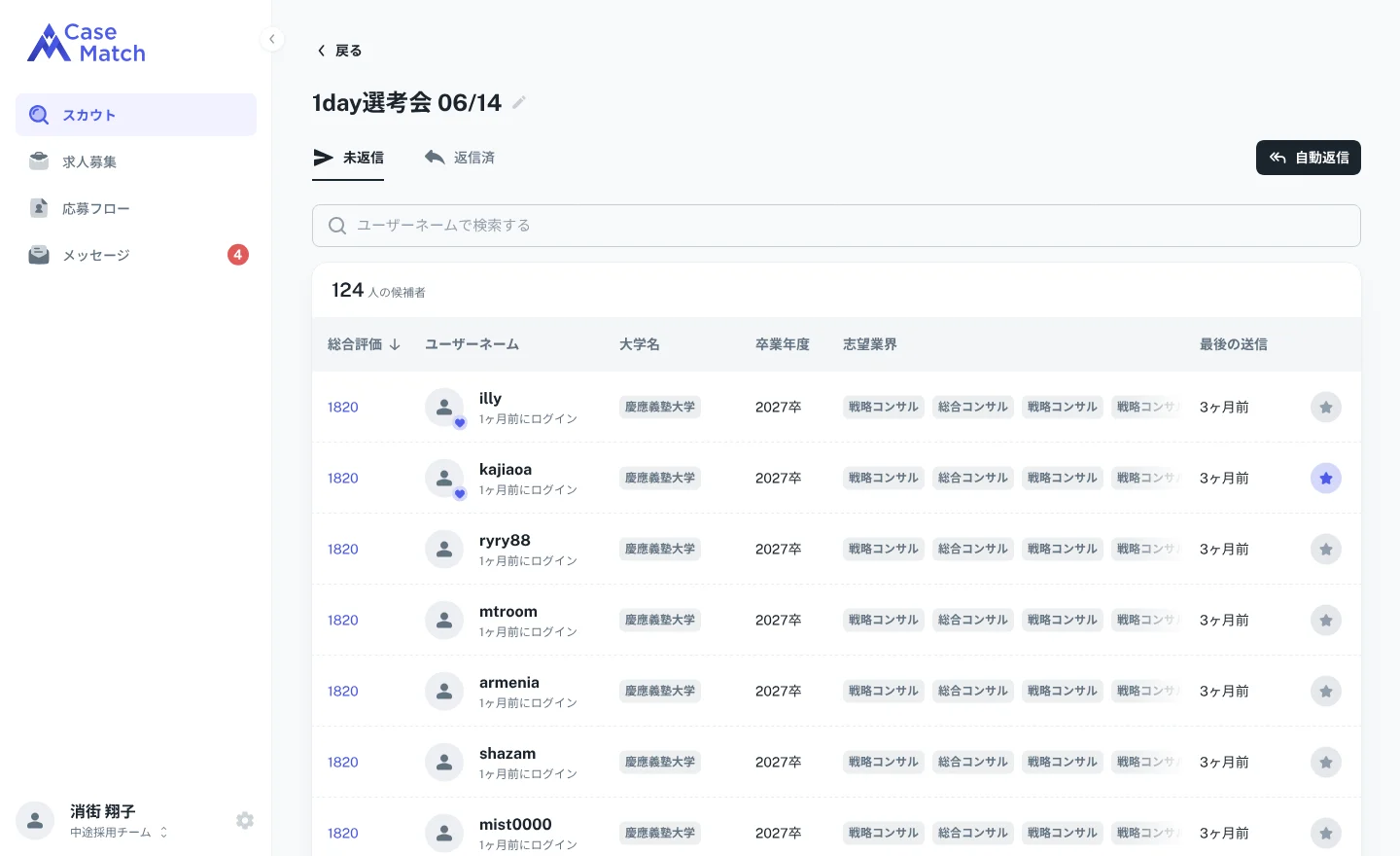The image size is (1400, 856).
Task: Open settings via the gear icon
Action: 245,821
